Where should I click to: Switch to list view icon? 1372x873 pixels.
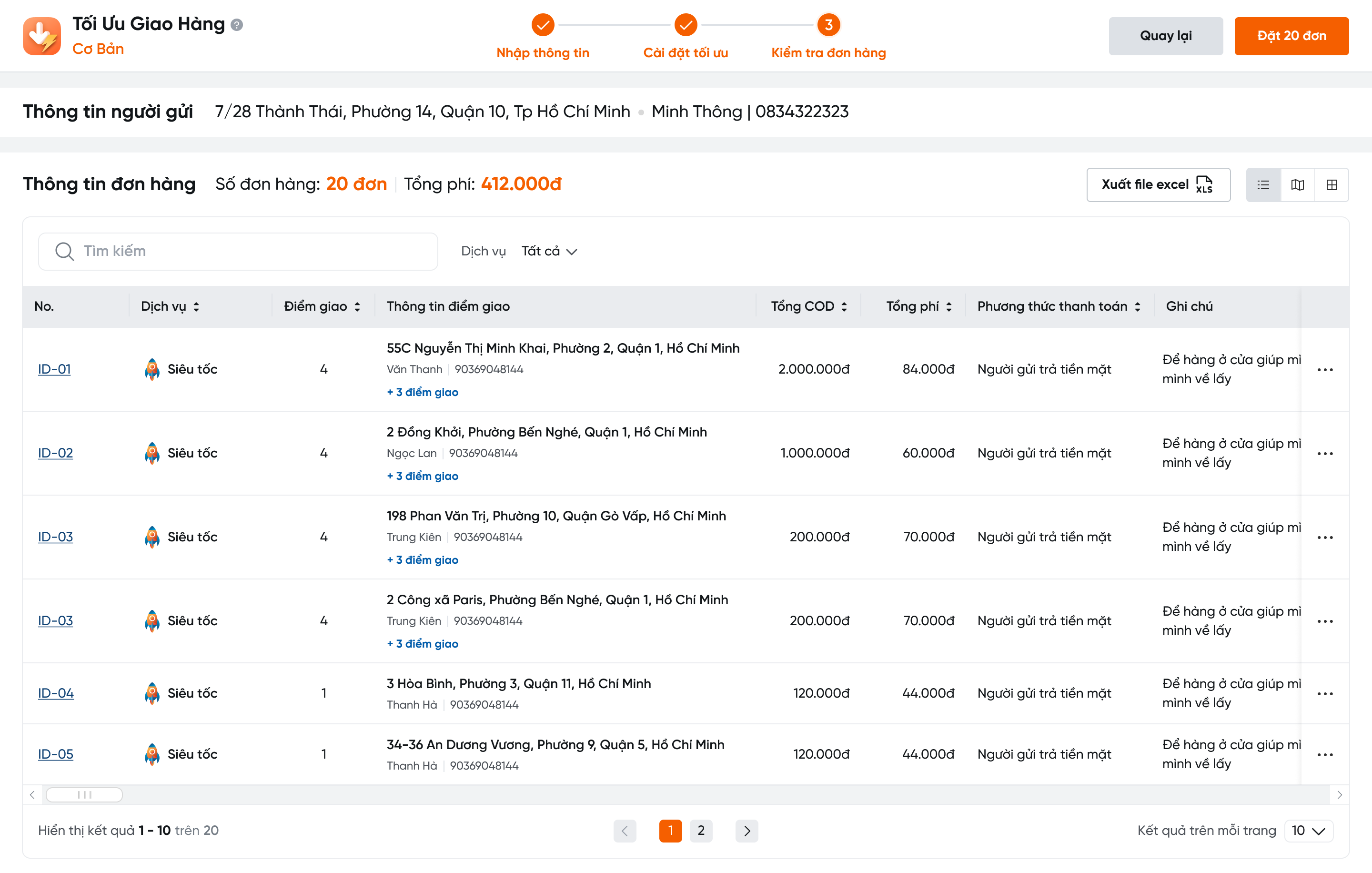coord(1263,184)
